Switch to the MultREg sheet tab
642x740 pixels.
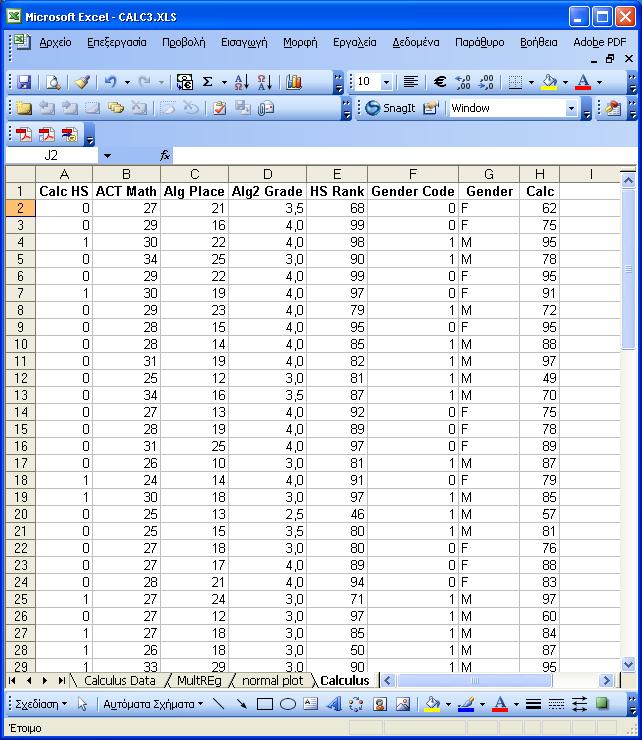(199, 681)
